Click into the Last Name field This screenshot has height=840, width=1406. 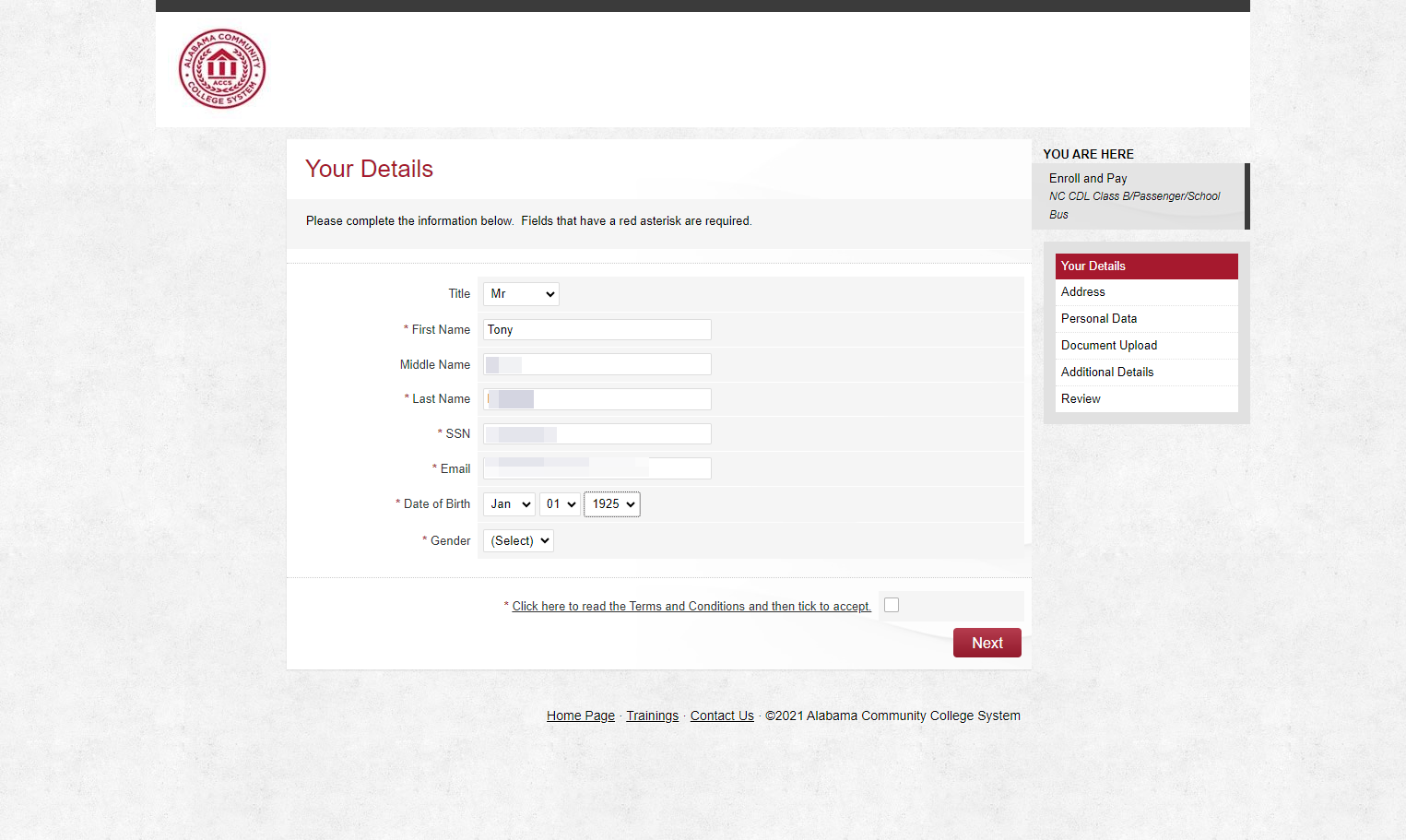click(597, 399)
